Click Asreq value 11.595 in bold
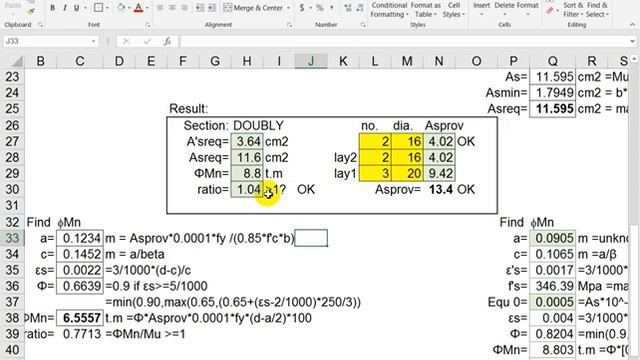The image size is (640, 360). point(553,109)
